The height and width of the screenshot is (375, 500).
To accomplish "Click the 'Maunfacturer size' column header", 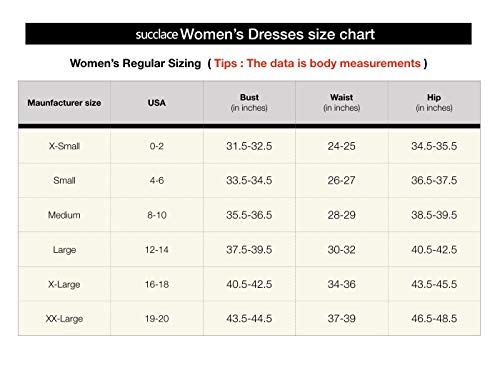I will 64,103.
